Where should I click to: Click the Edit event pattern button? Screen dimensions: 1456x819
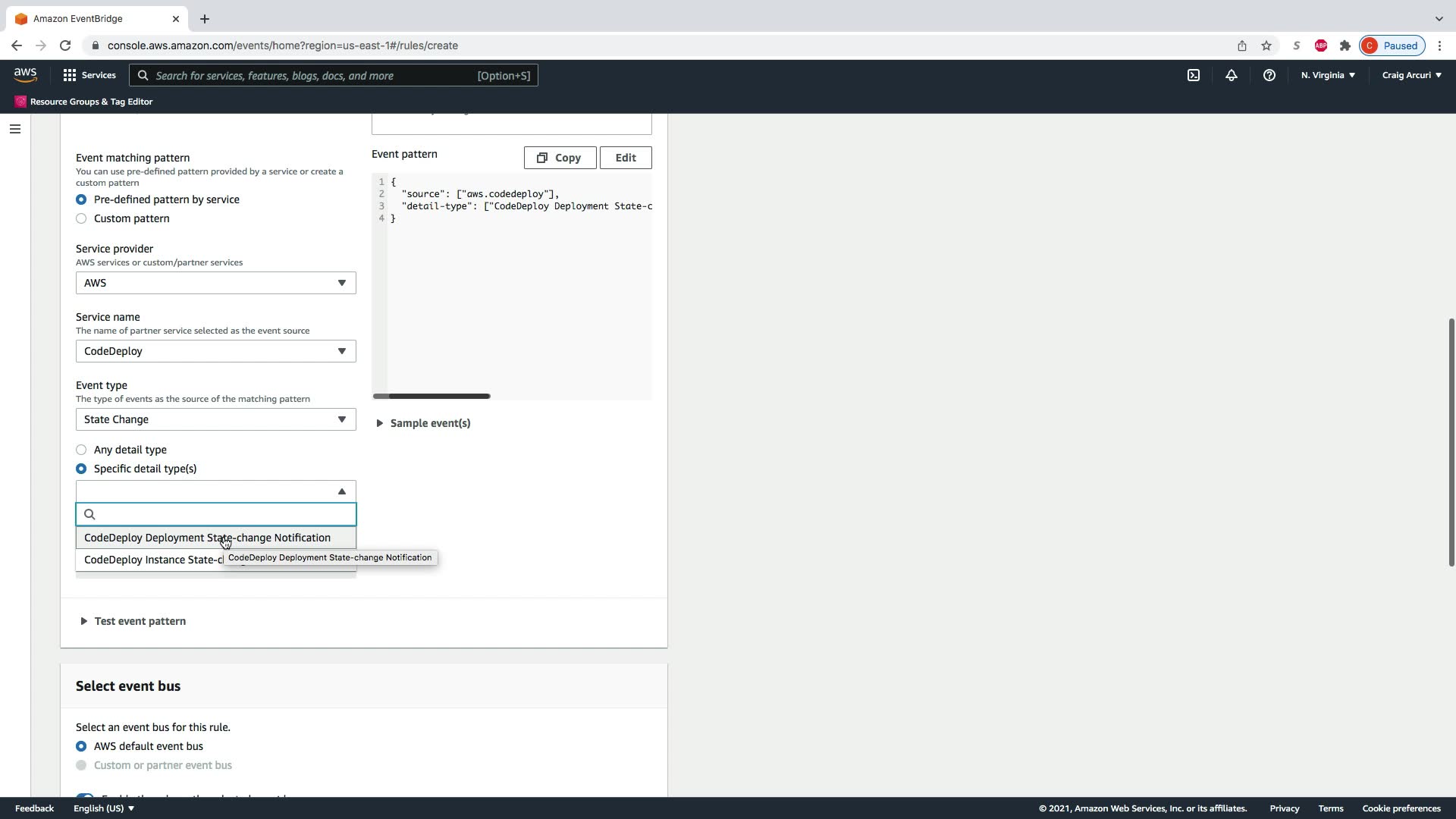(x=625, y=158)
